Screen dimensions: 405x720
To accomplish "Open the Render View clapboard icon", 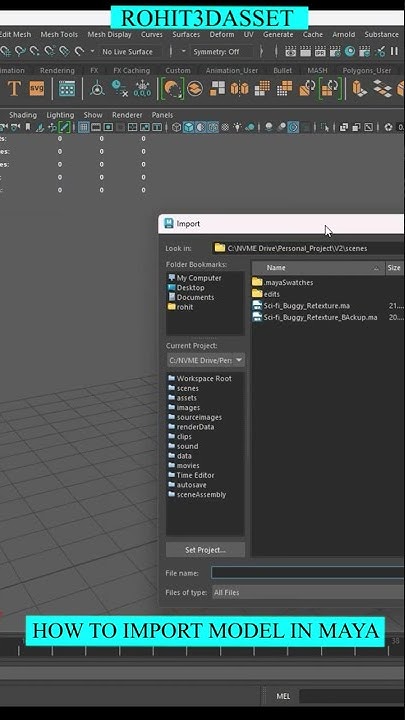I will (x=291, y=51).
